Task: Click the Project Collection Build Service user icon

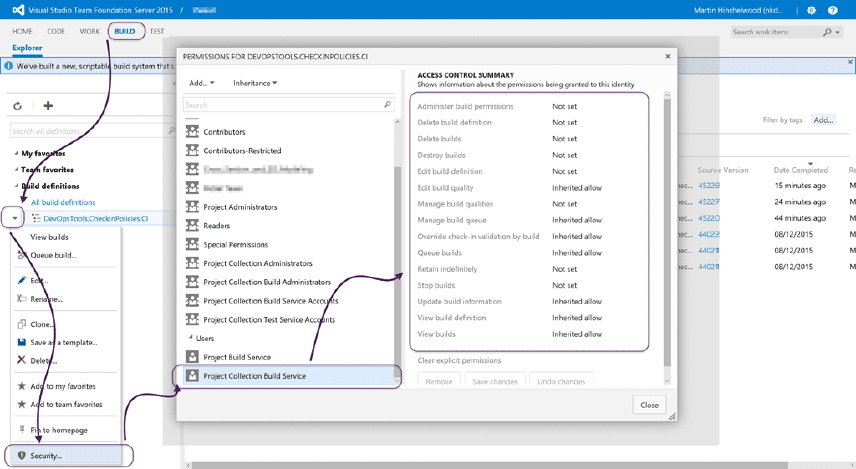Action: 192,376
